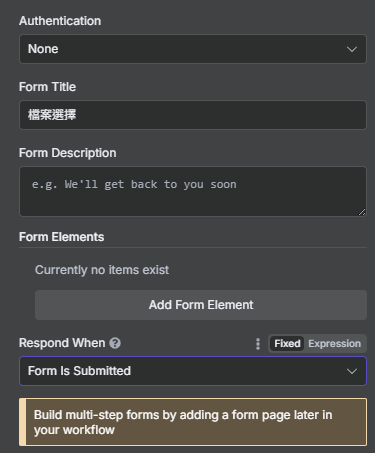Image resolution: width=375 pixels, height=453 pixels.
Task: Click the chevron on Form Is Submitted dropdown
Action: tap(352, 371)
